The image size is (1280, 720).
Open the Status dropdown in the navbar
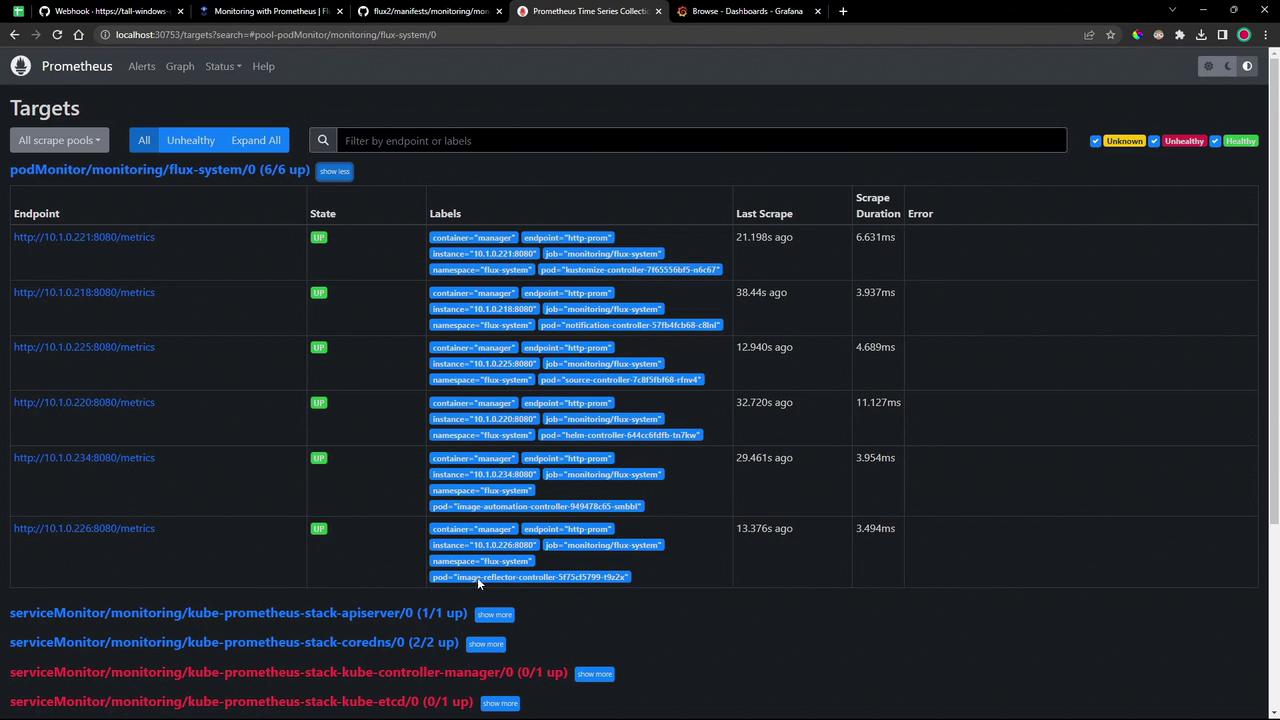point(223,66)
